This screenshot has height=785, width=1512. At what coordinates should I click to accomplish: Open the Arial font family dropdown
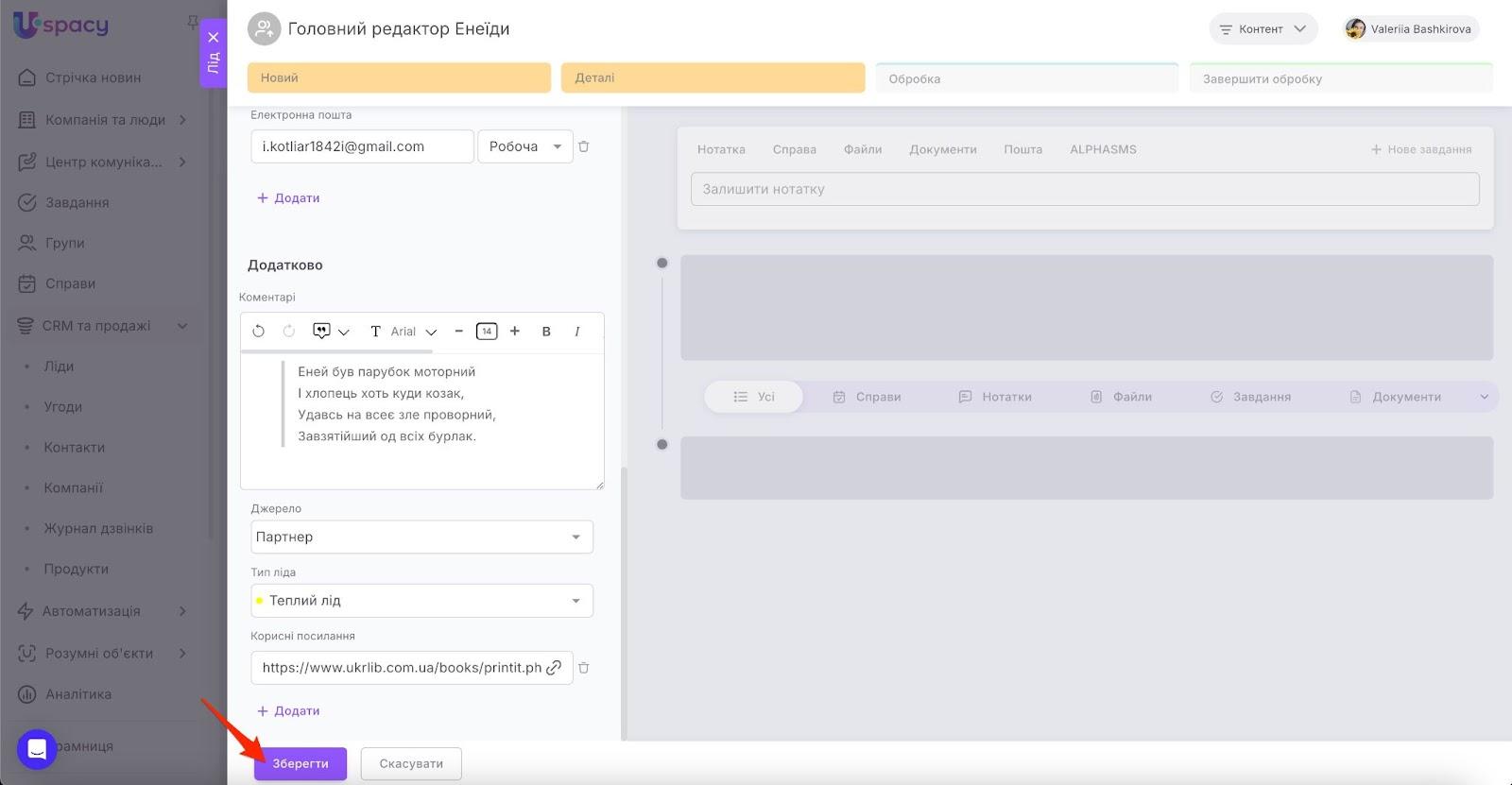tap(413, 332)
